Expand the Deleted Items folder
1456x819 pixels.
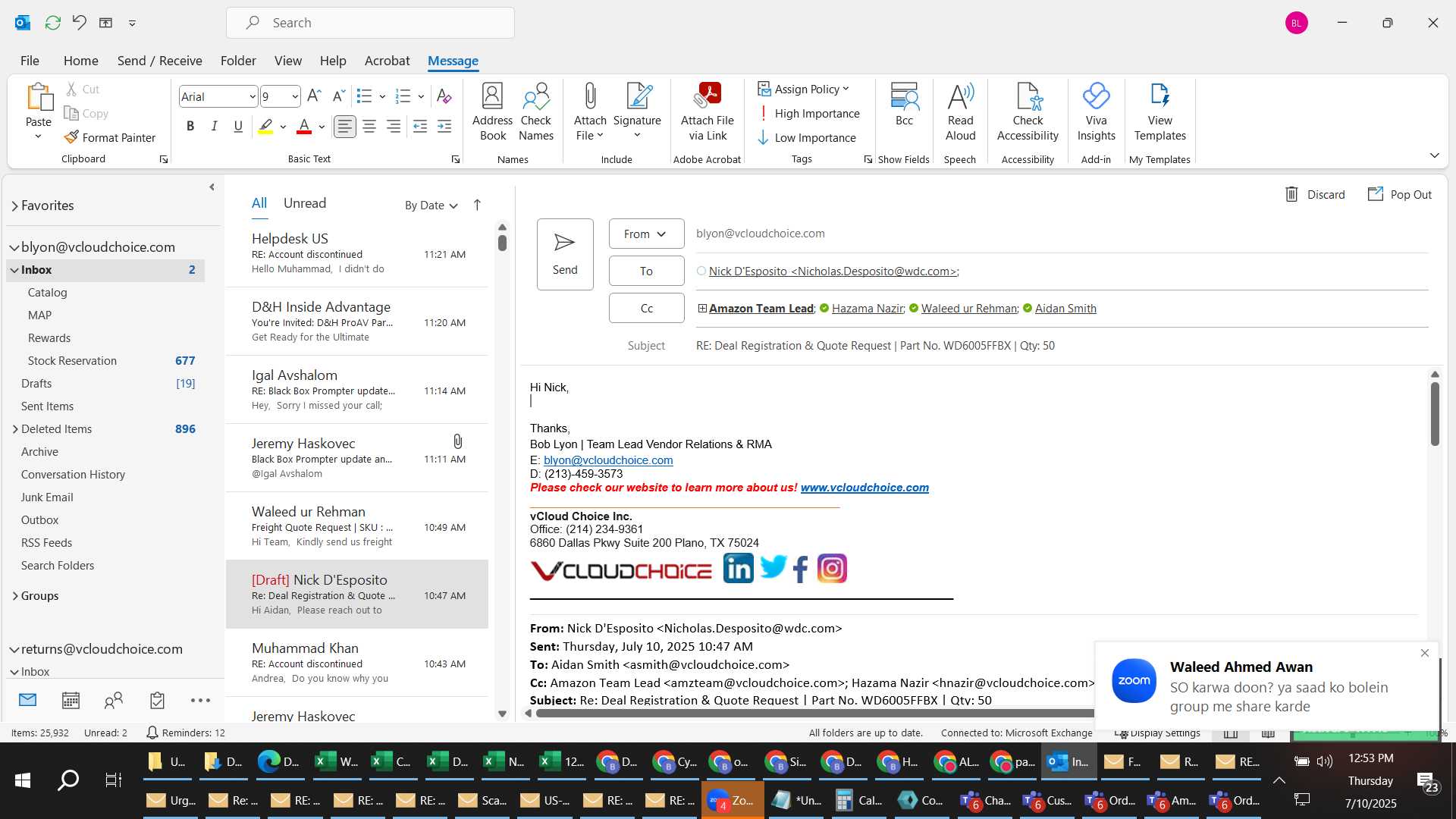[x=15, y=429]
